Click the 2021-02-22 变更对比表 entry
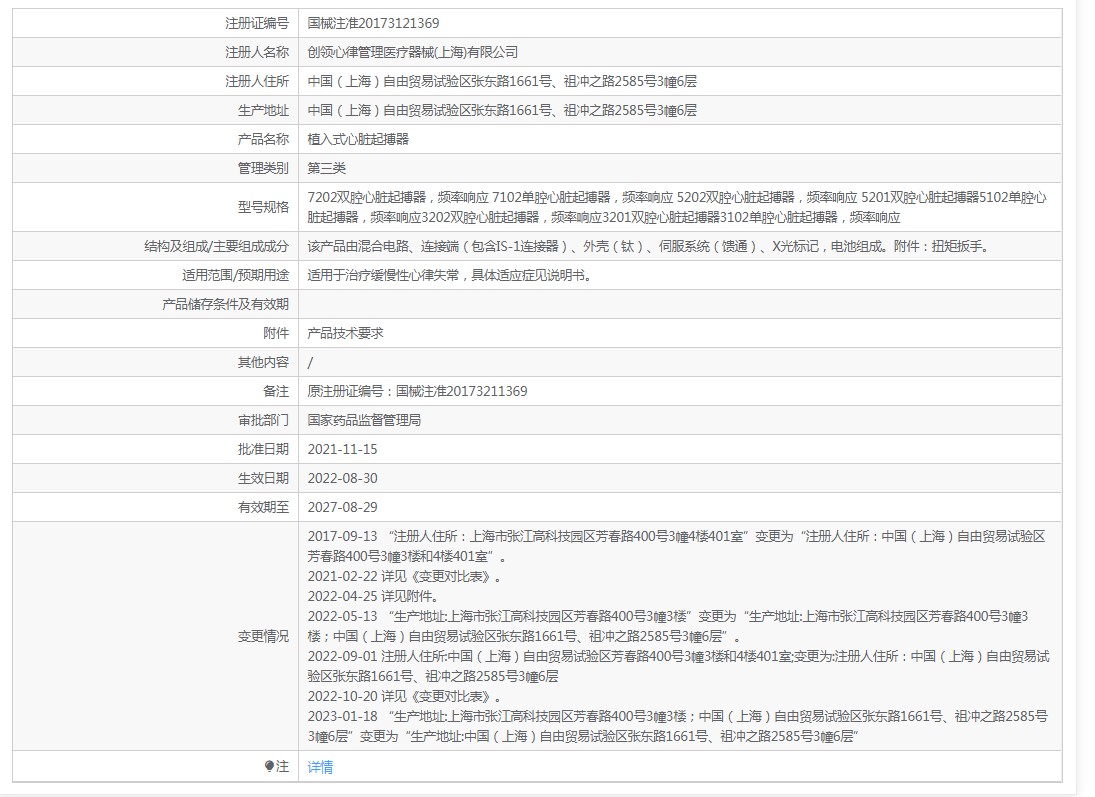1095x797 pixels. [405, 577]
